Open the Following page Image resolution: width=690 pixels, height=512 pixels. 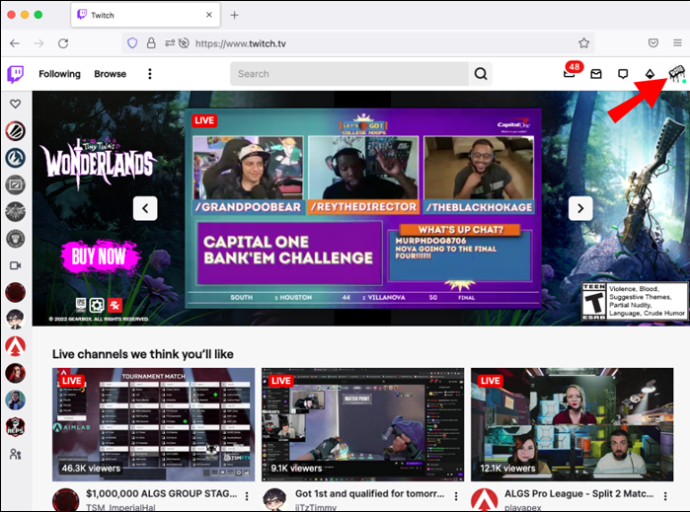point(59,74)
